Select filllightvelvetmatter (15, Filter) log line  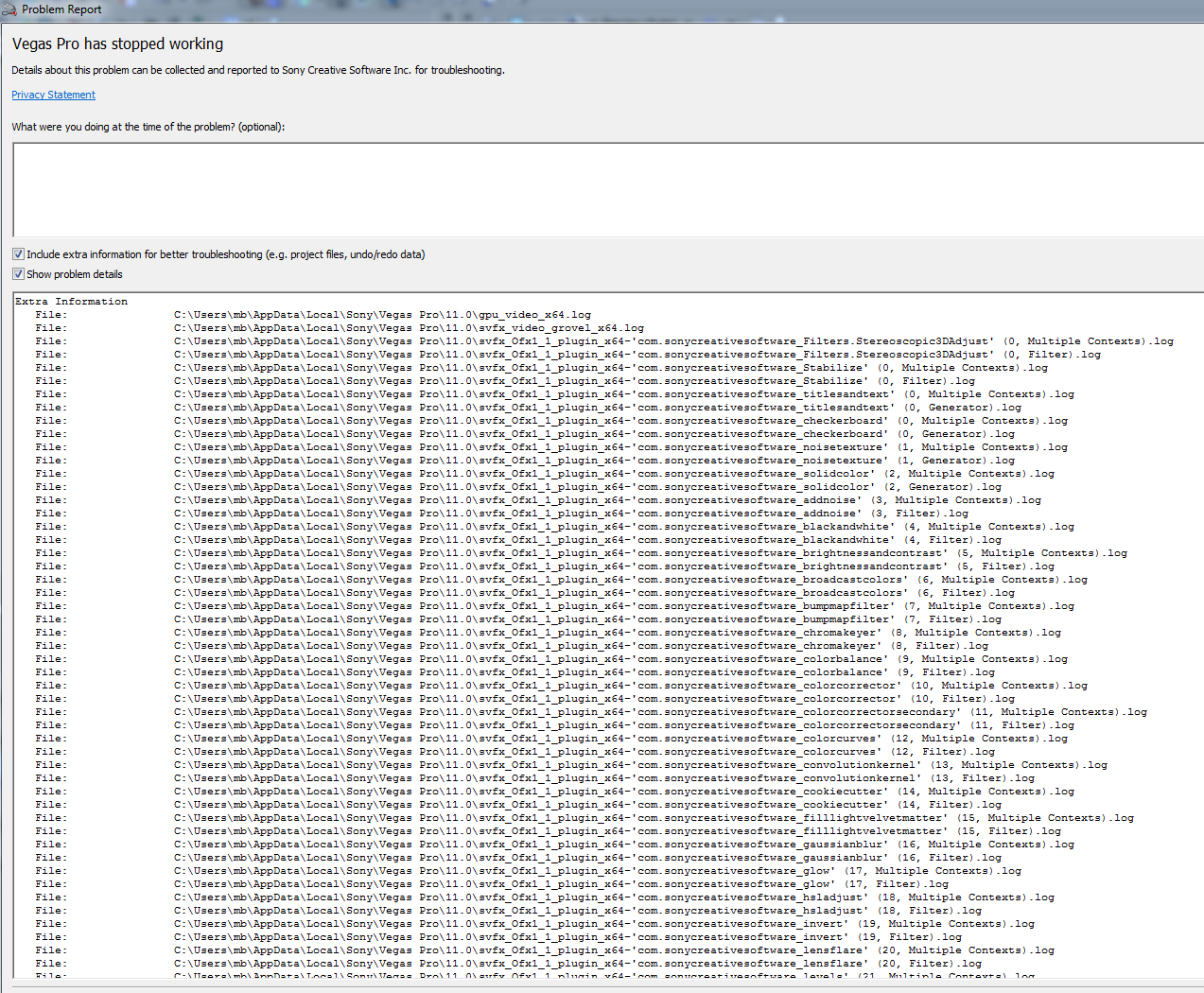click(x=549, y=831)
